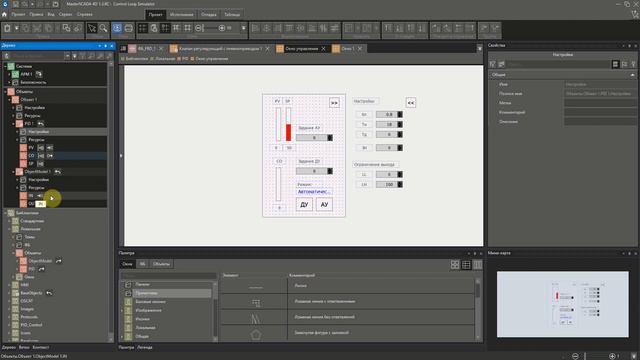Select Примитивы category in palette
This screenshot has height=360, width=640.
pos(169,293)
